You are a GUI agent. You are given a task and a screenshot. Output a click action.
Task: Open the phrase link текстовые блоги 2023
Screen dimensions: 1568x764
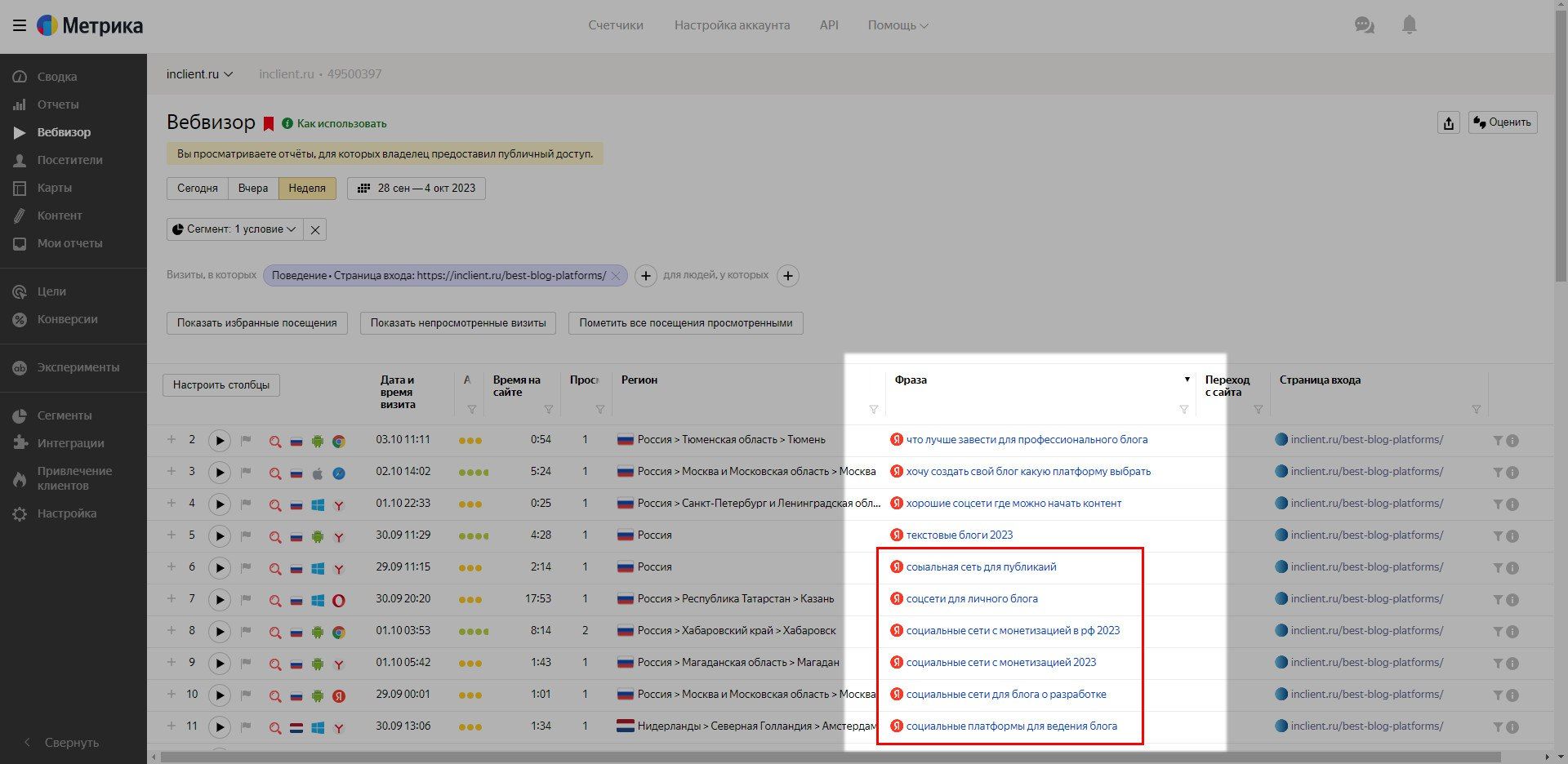coord(959,535)
